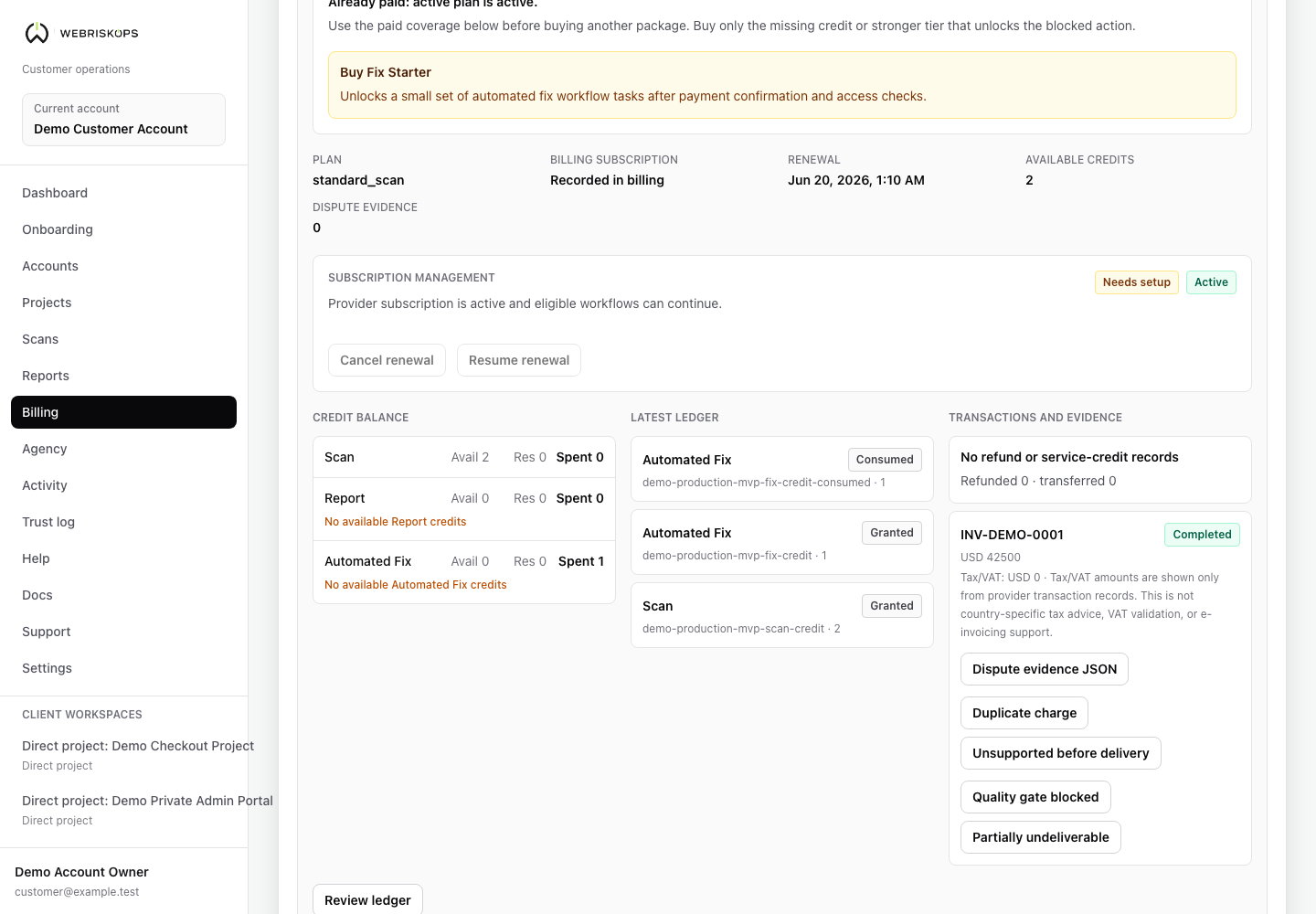Open the Automated Fix Consumed ledger entry
Image resolution: width=1316 pixels, height=914 pixels.
click(x=781, y=469)
